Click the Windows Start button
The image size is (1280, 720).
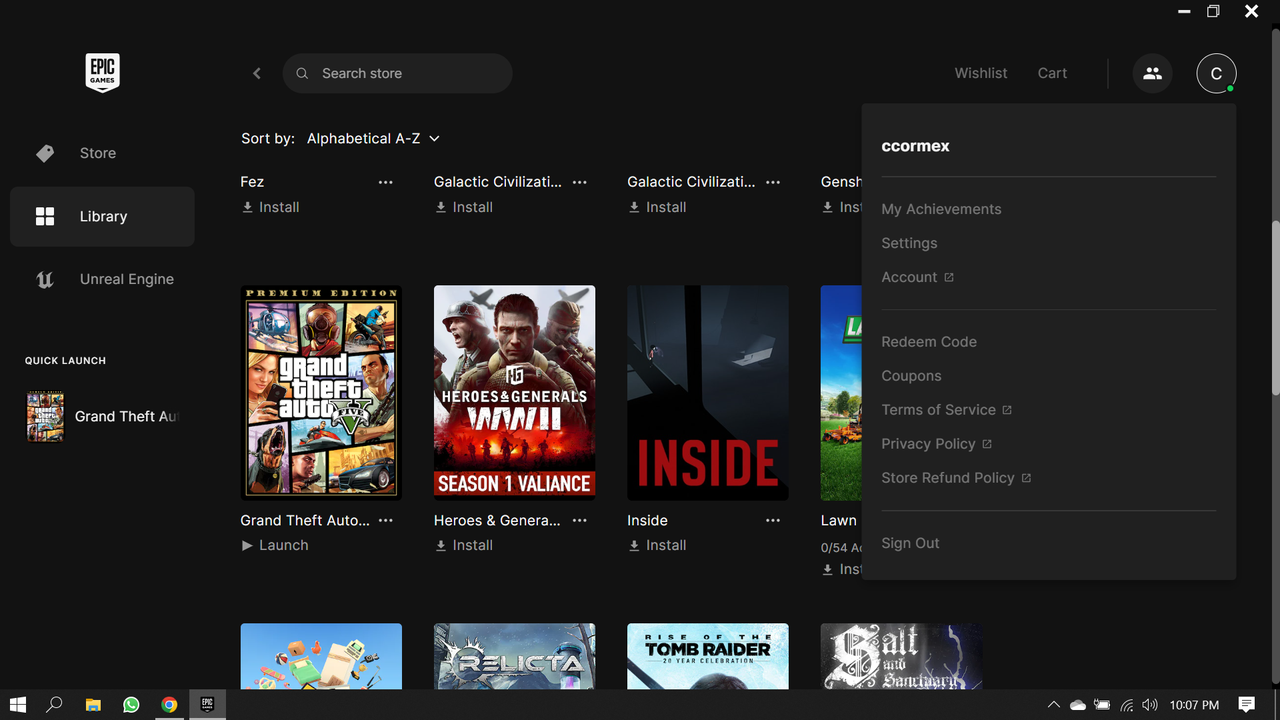pyautogui.click(x=17, y=705)
